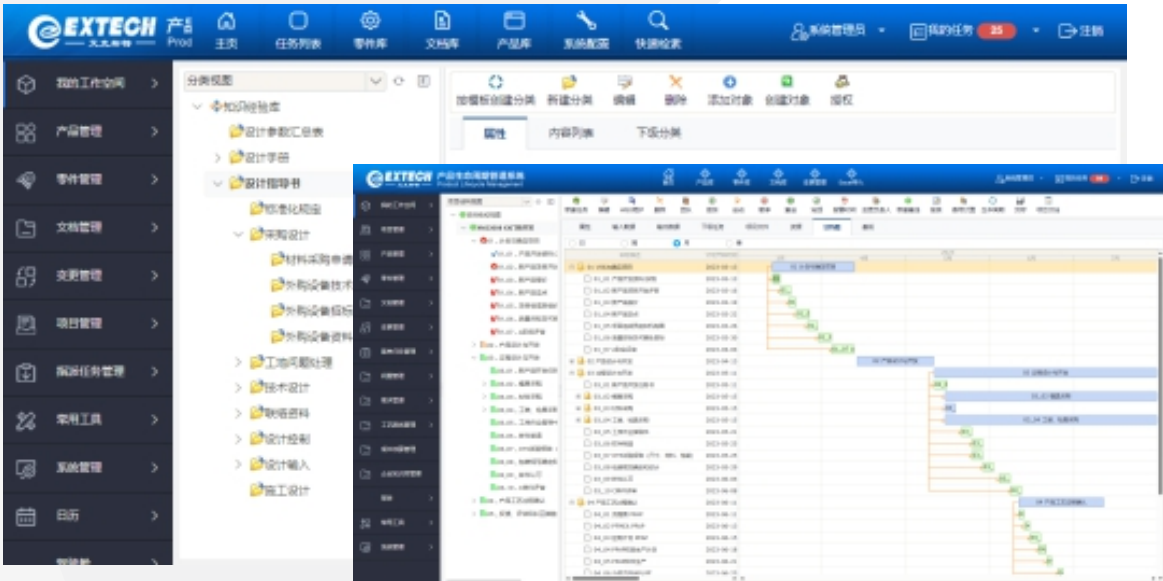Expand the 设计输入 tree node
Image resolution: width=1163 pixels, height=581 pixels.
[x=238, y=465]
